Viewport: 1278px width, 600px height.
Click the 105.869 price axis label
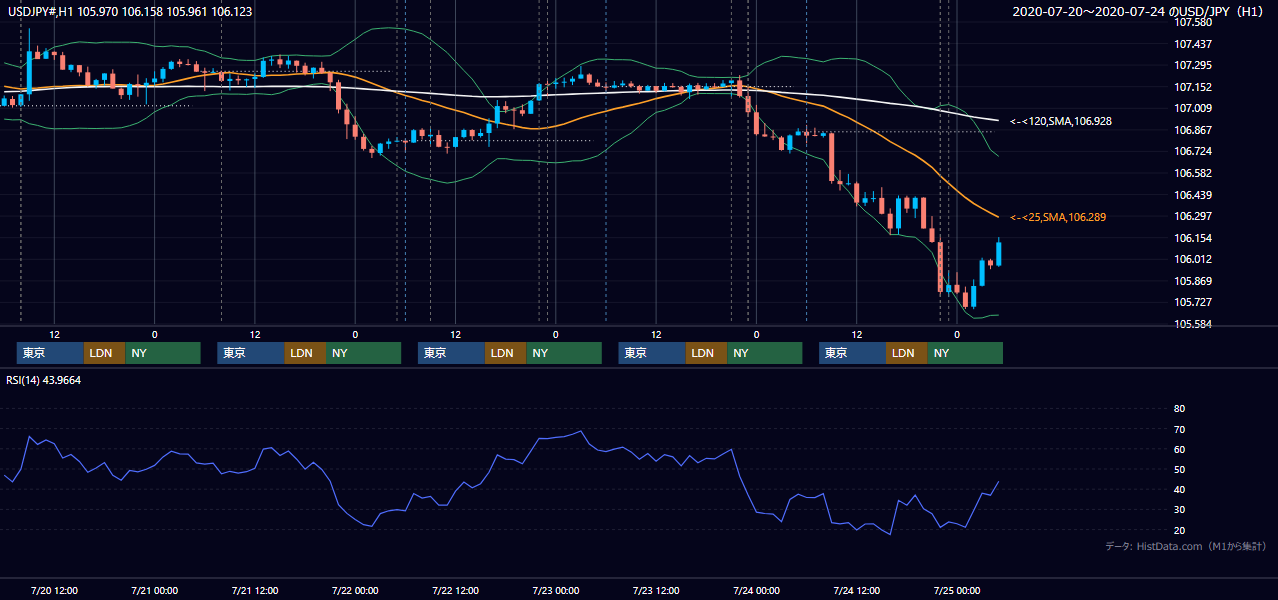[1192, 281]
